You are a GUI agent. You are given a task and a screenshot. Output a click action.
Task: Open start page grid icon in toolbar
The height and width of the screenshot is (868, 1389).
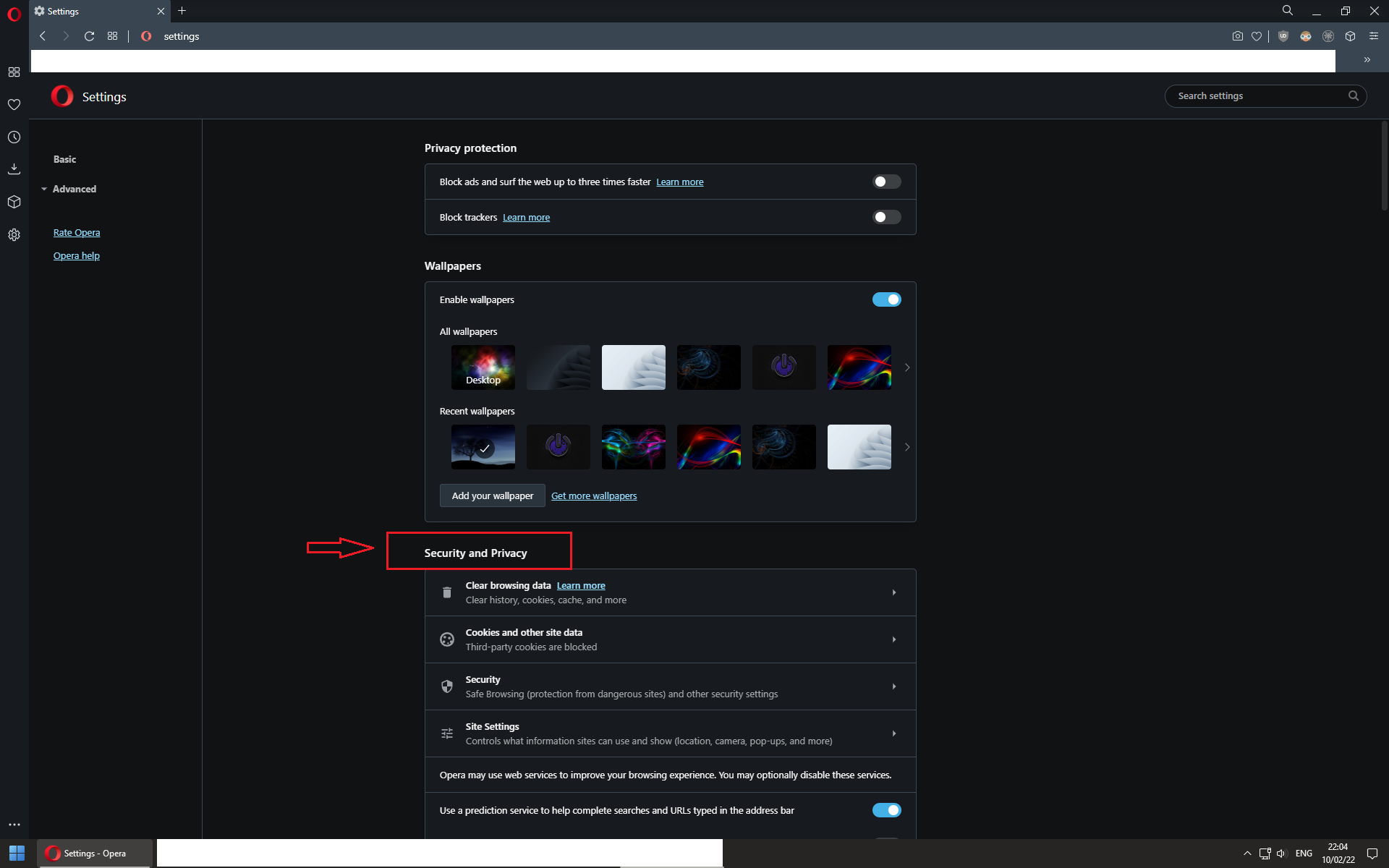point(112,36)
